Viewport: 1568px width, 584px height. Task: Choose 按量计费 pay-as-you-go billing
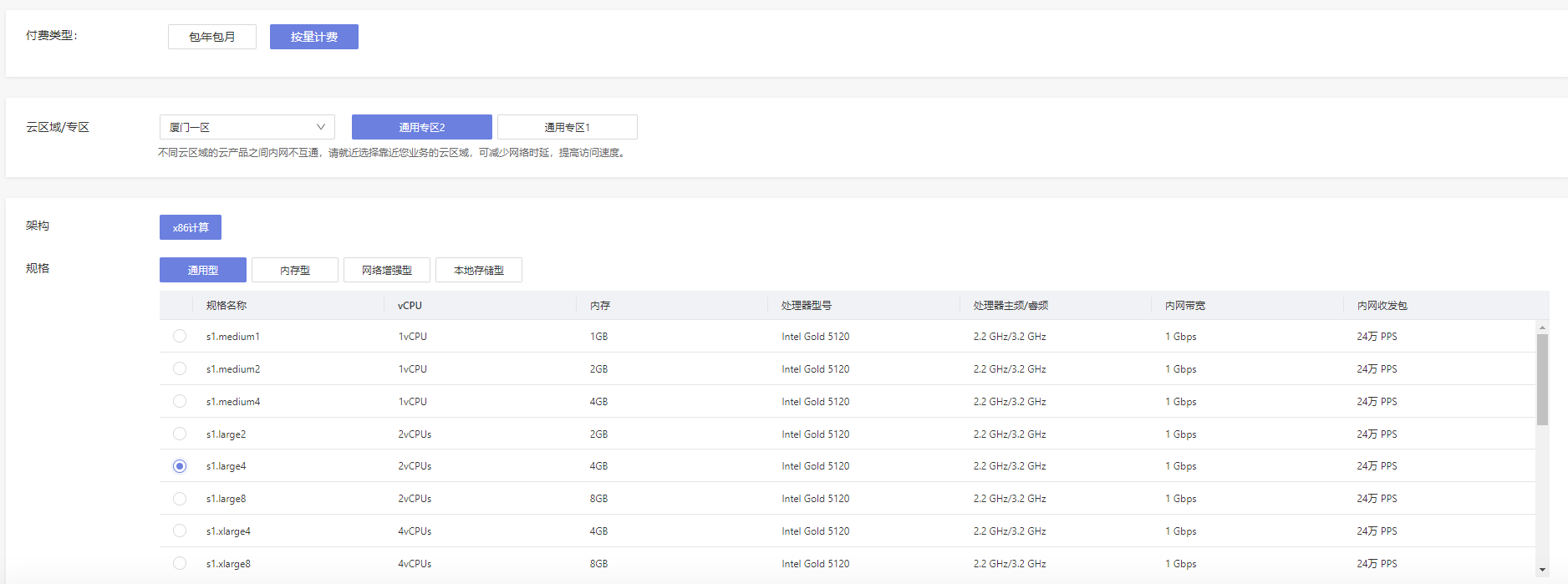pyautogui.click(x=313, y=37)
